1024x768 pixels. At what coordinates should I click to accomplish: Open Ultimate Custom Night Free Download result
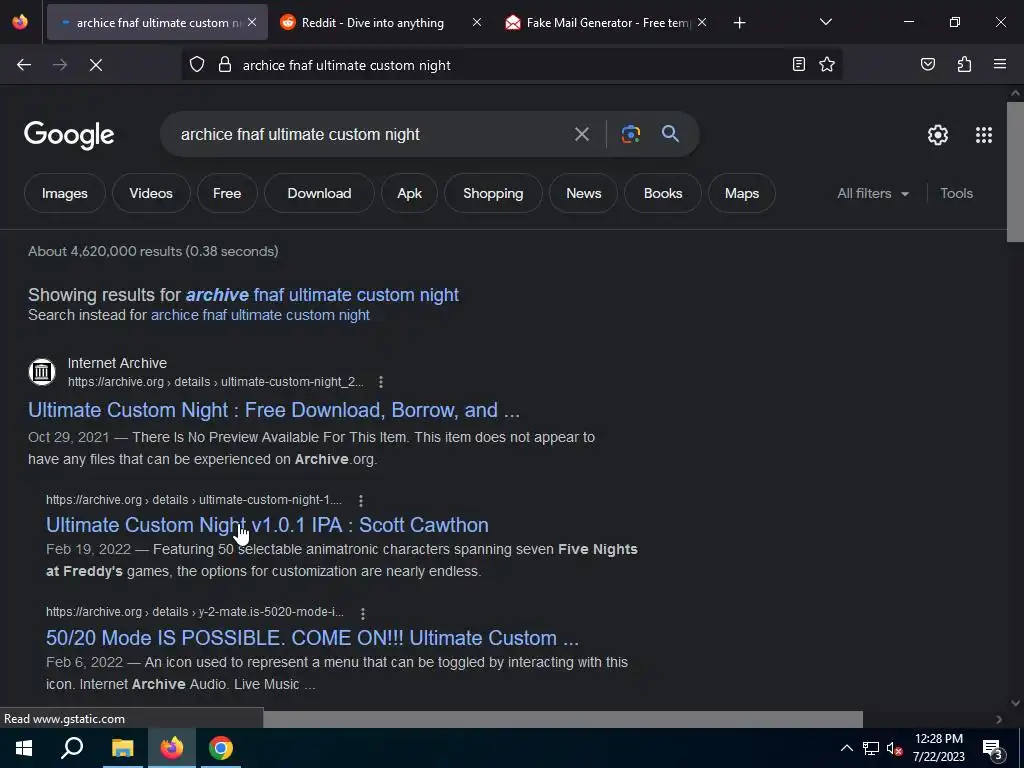coord(274,410)
